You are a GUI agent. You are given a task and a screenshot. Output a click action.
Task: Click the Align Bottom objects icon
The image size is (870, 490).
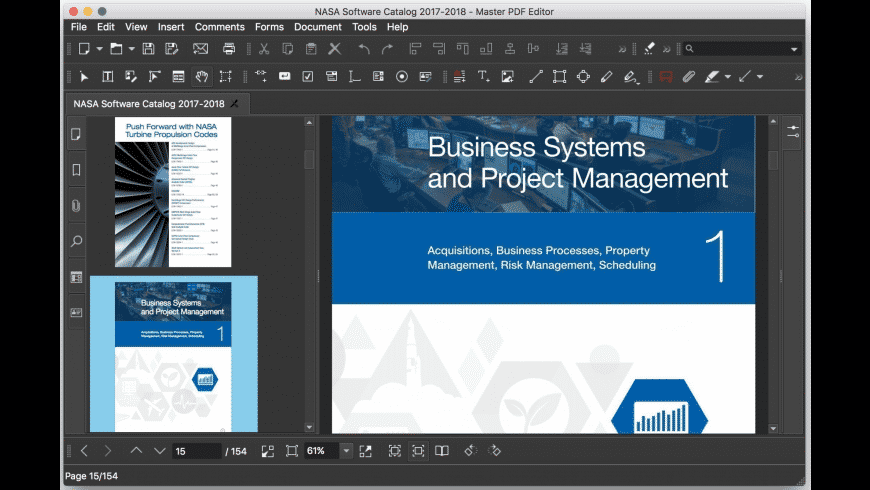coord(486,49)
